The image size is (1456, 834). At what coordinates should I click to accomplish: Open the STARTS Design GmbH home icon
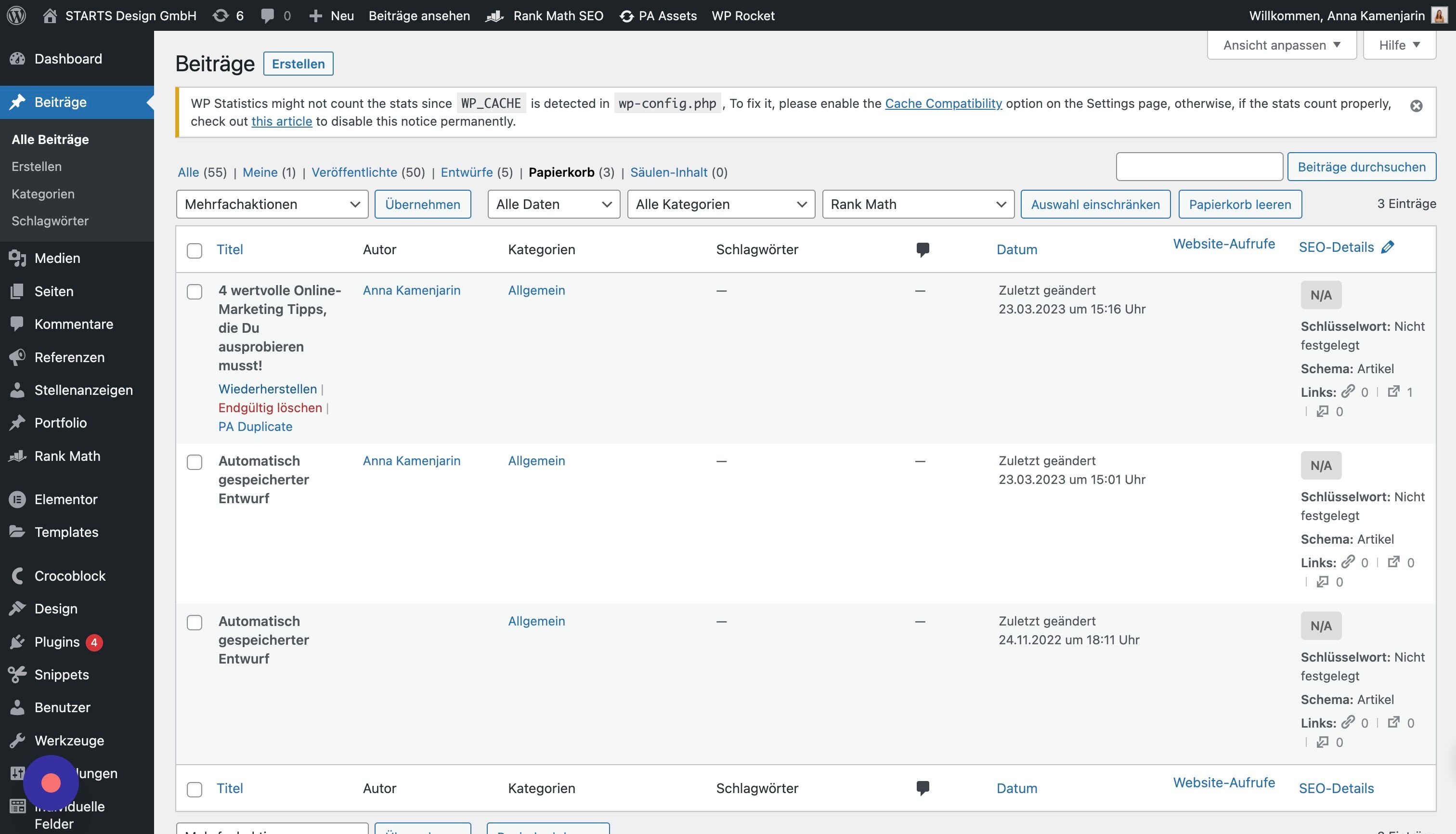[x=50, y=15]
